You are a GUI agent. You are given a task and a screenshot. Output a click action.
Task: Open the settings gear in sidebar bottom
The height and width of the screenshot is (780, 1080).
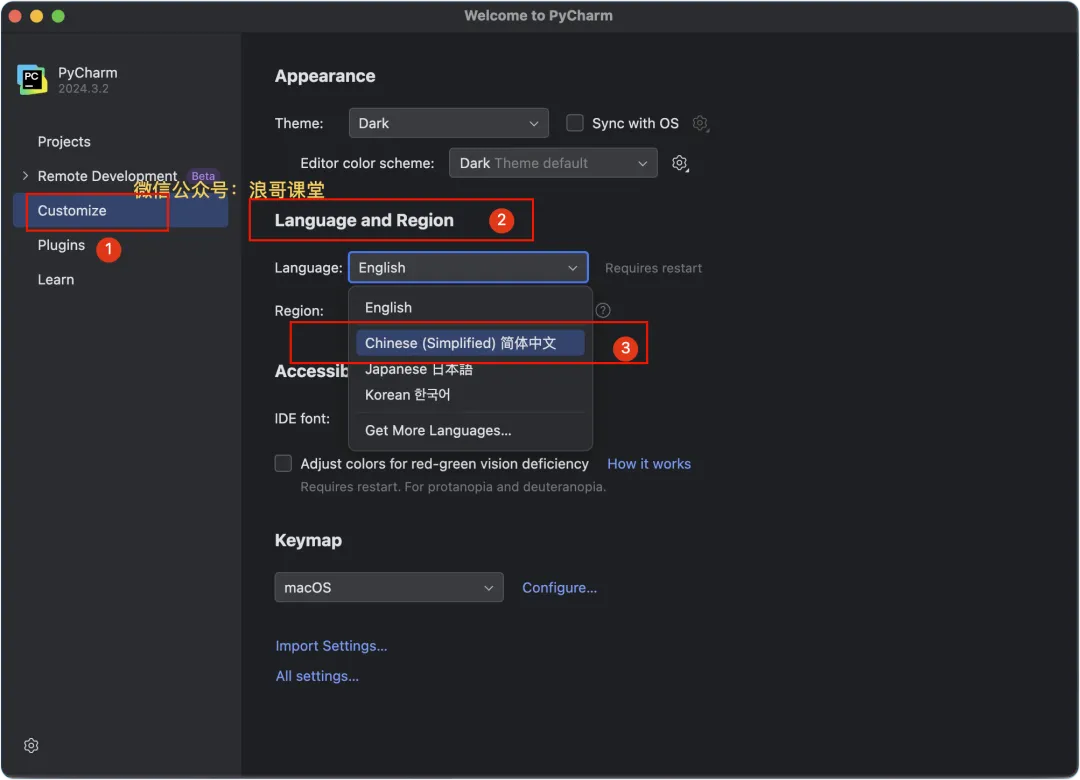31,746
